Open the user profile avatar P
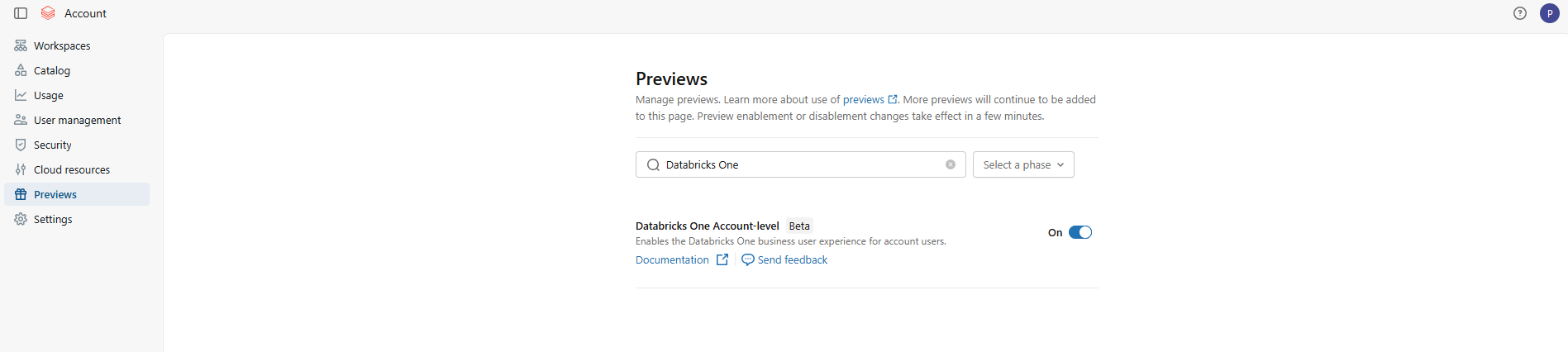Screen dimensions: 1568x352 [1550, 13]
